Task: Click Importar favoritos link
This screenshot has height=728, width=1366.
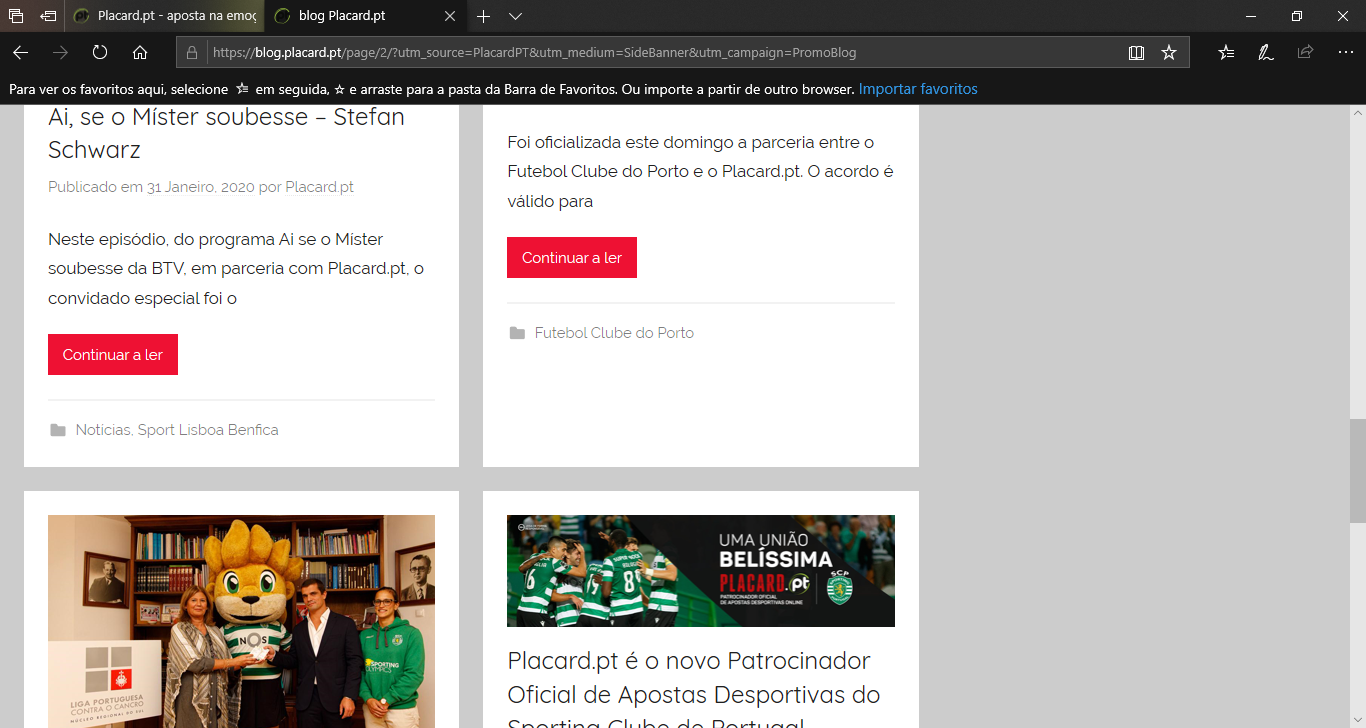Action: coord(918,89)
